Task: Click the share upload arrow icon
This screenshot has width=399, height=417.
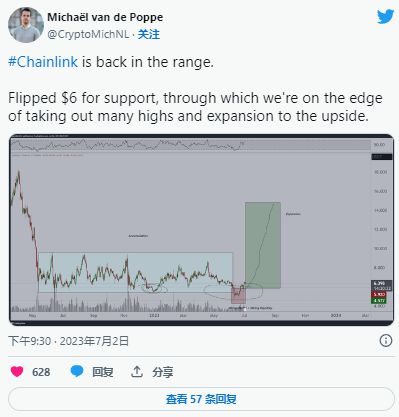Action: click(137, 371)
